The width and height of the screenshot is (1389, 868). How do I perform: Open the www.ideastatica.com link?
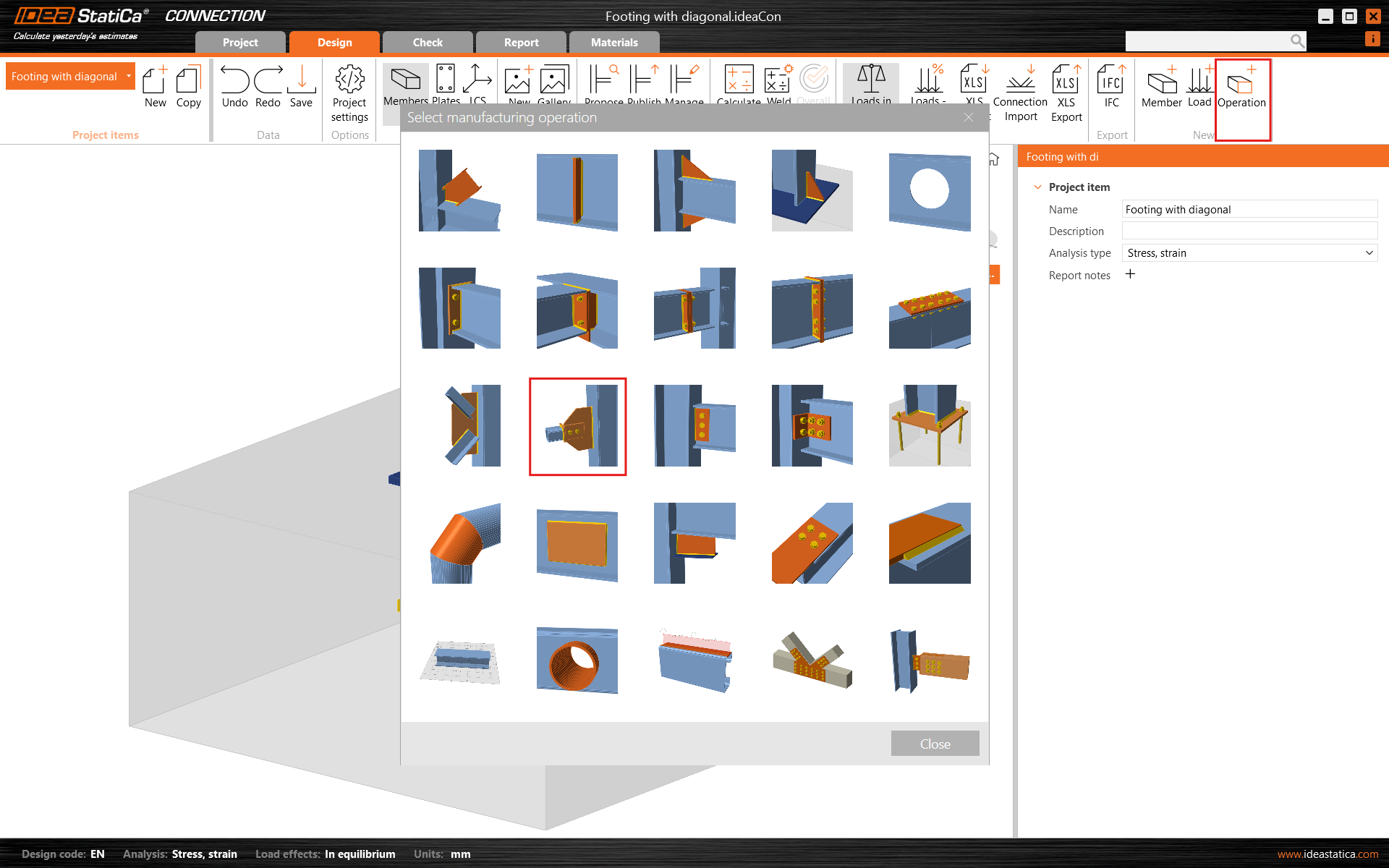pos(1328,854)
